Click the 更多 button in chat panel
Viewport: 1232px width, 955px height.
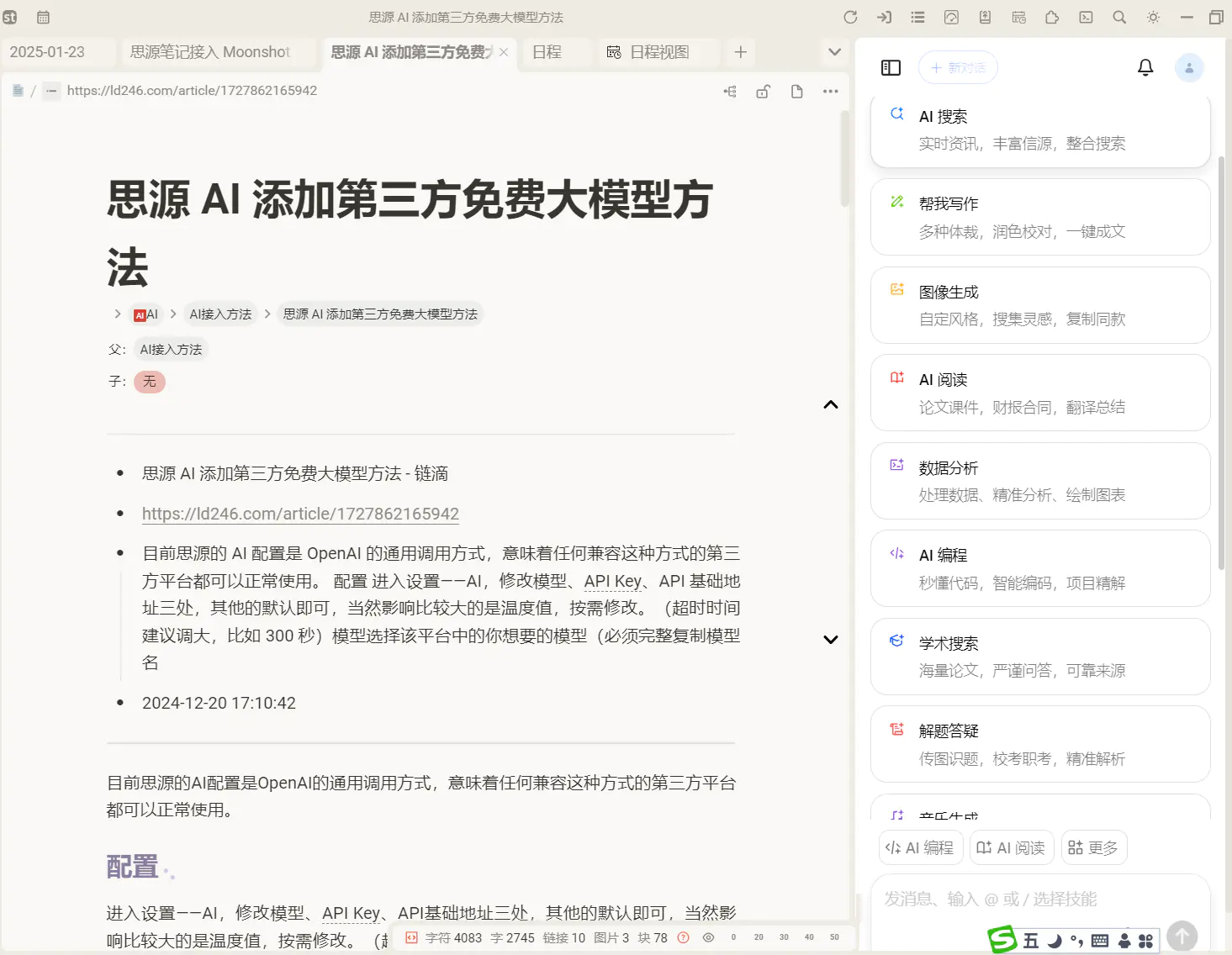pyautogui.click(x=1093, y=847)
